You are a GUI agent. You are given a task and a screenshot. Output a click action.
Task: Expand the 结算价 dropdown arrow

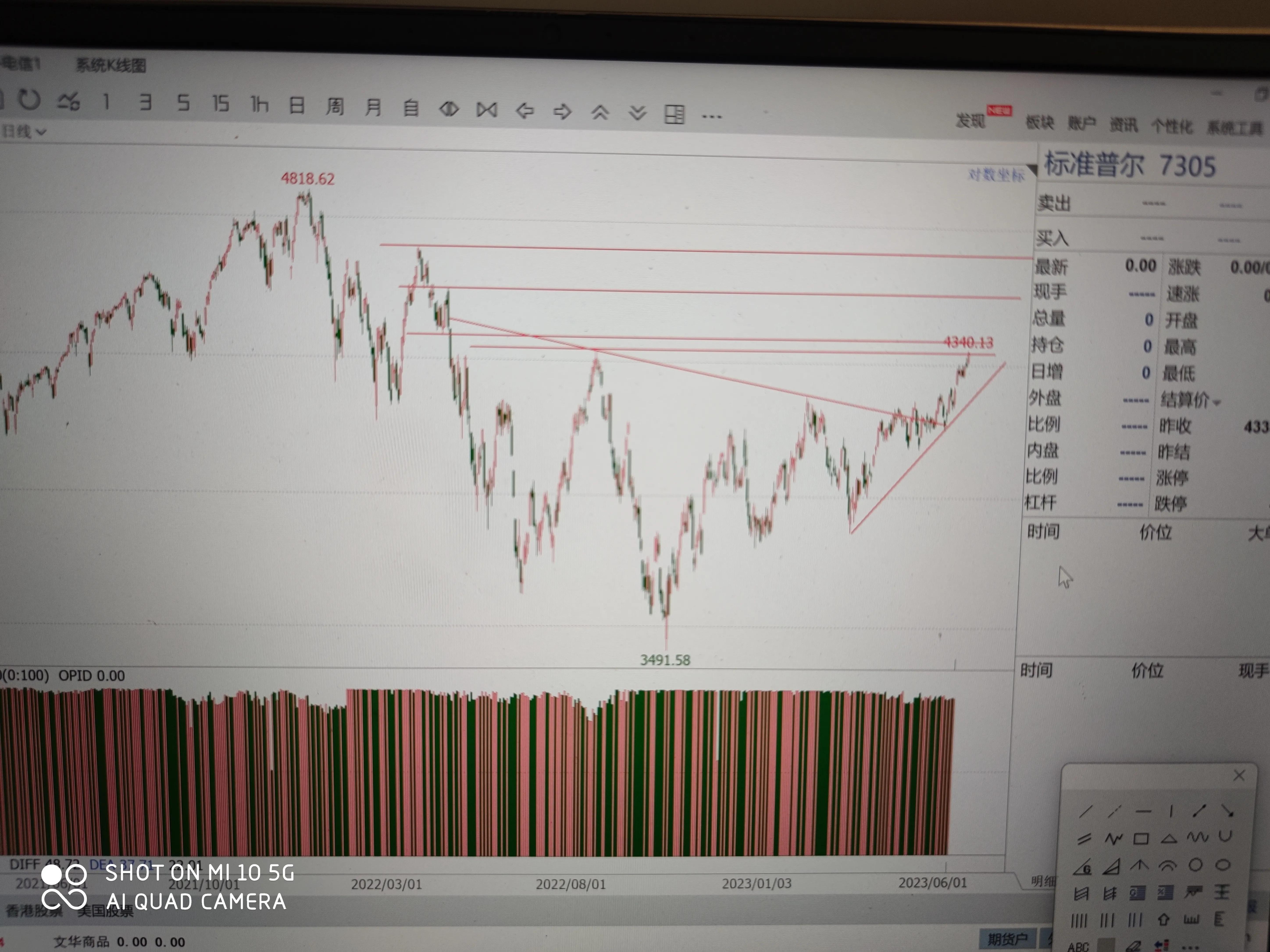point(1216,403)
